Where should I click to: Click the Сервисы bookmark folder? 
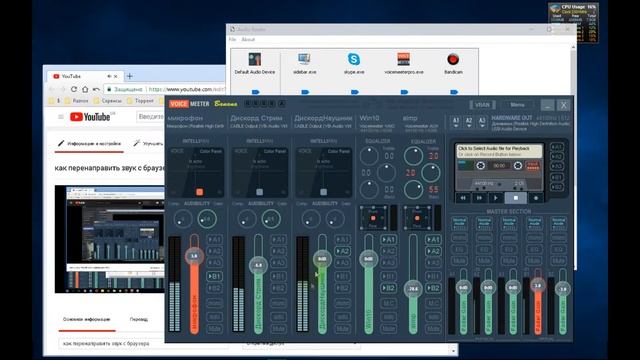pos(108,100)
